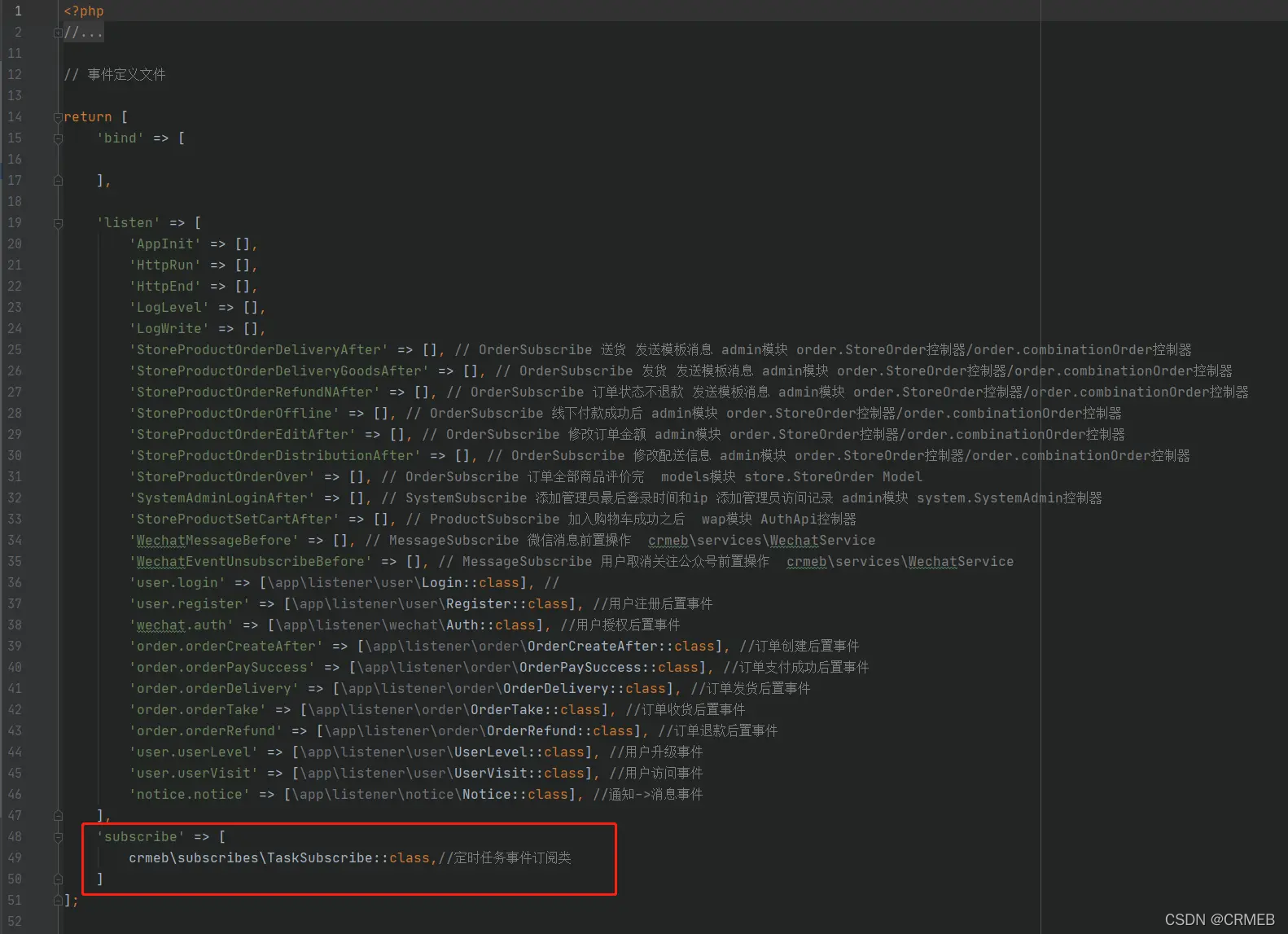The width and height of the screenshot is (1288, 934).
Task: Click the fold end marker on line 50
Action: (58, 879)
